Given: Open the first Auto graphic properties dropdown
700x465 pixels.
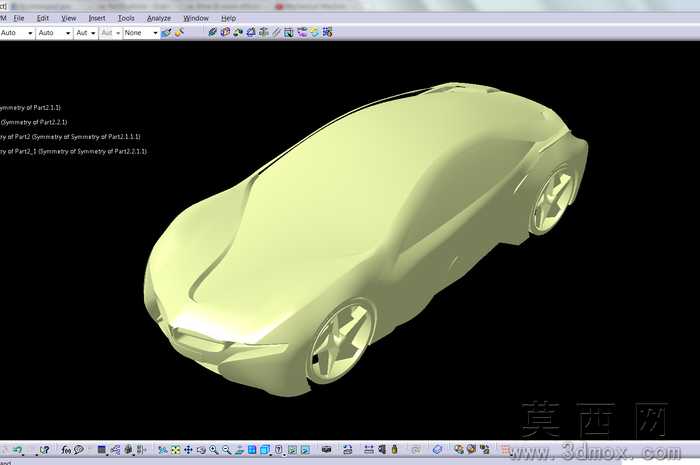Looking at the screenshot, I should pos(17,33).
